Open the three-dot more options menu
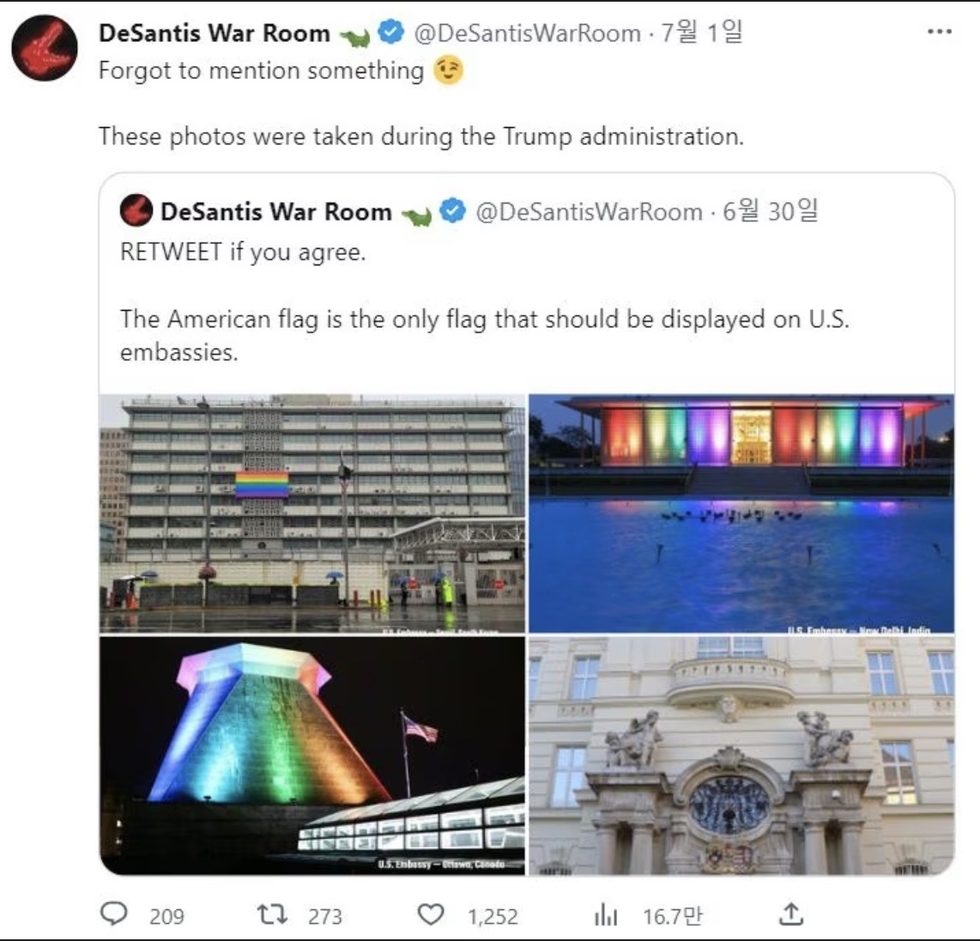 click(x=939, y=31)
